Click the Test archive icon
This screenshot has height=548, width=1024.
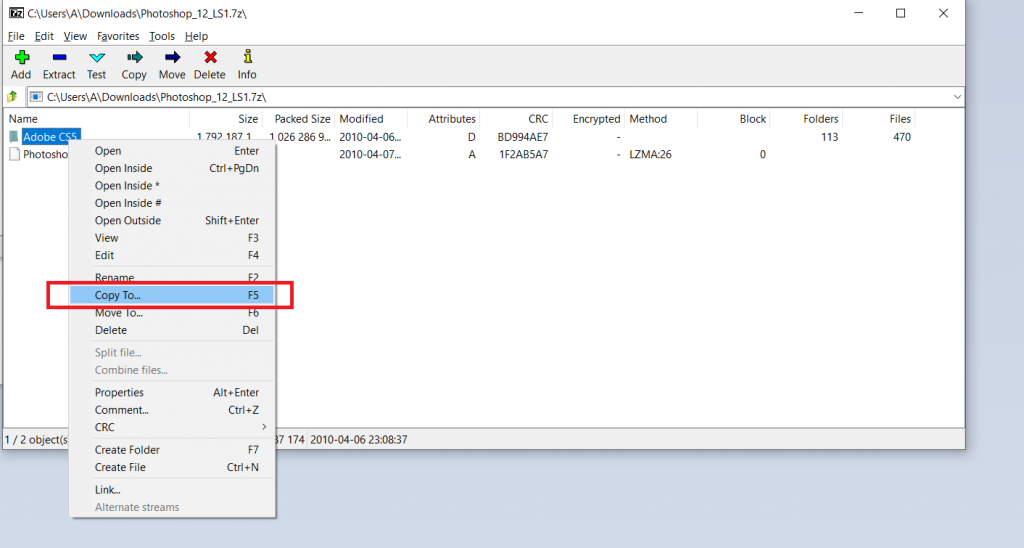click(97, 57)
